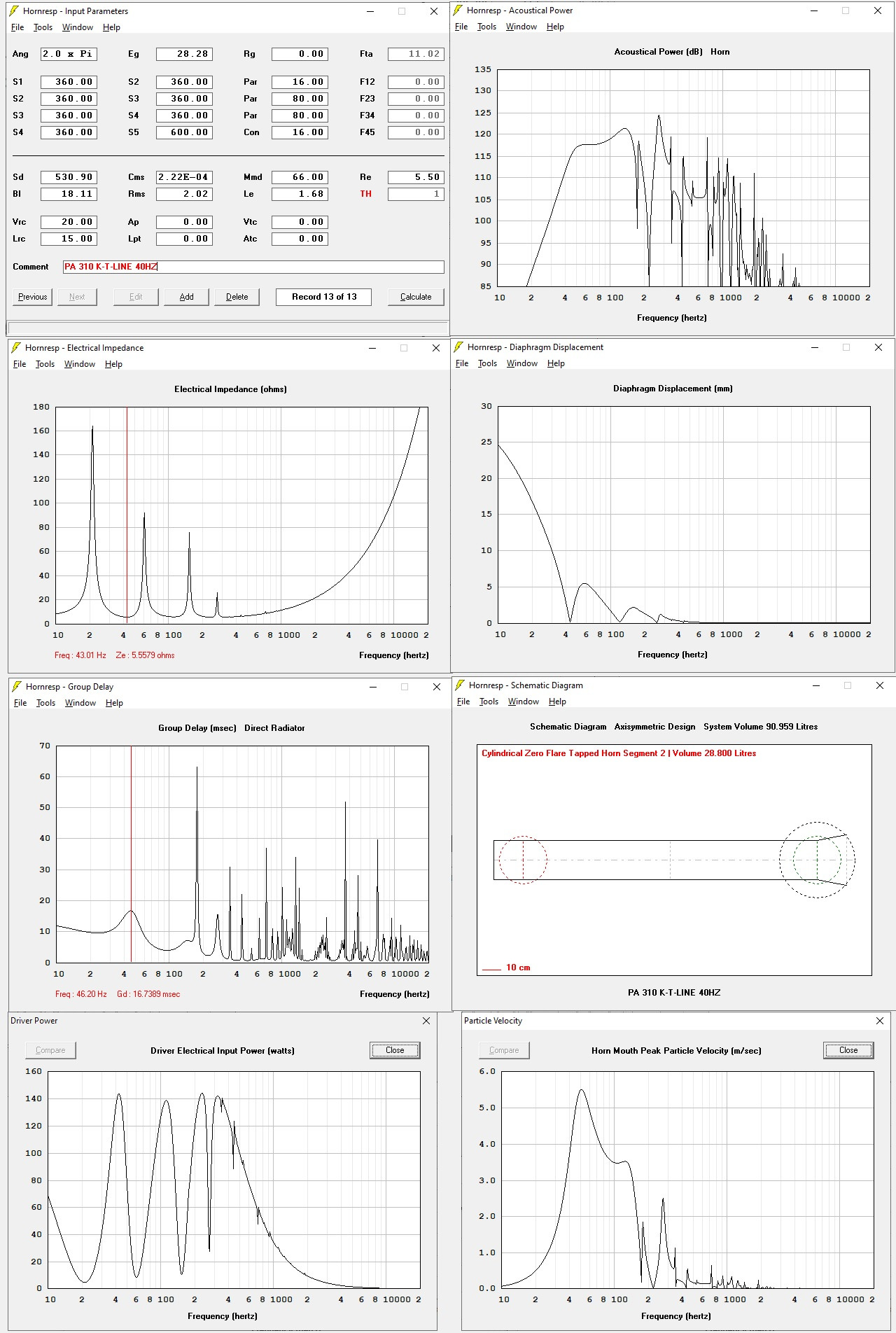896x1333 pixels.
Task: Select the Sd input field
Action: click(x=69, y=177)
